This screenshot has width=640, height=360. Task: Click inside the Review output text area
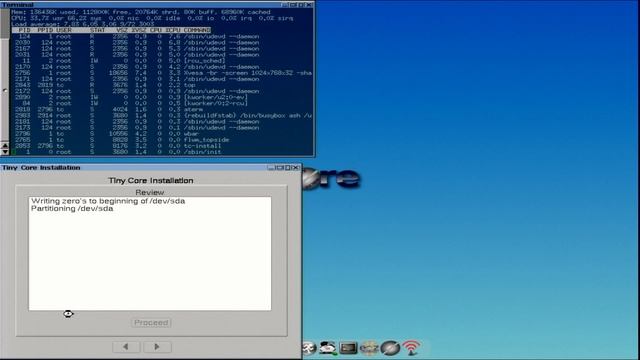tap(150, 253)
